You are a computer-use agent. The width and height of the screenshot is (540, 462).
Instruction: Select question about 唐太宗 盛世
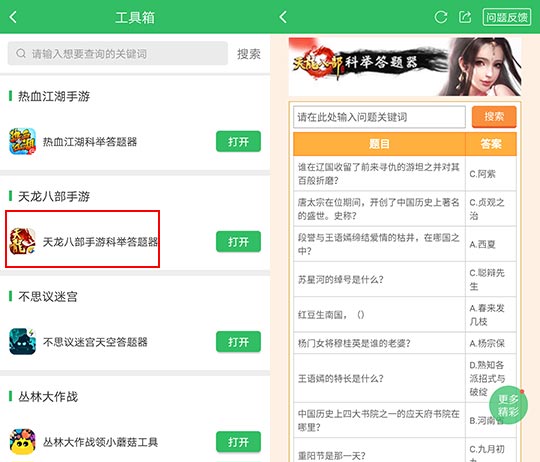(x=379, y=209)
